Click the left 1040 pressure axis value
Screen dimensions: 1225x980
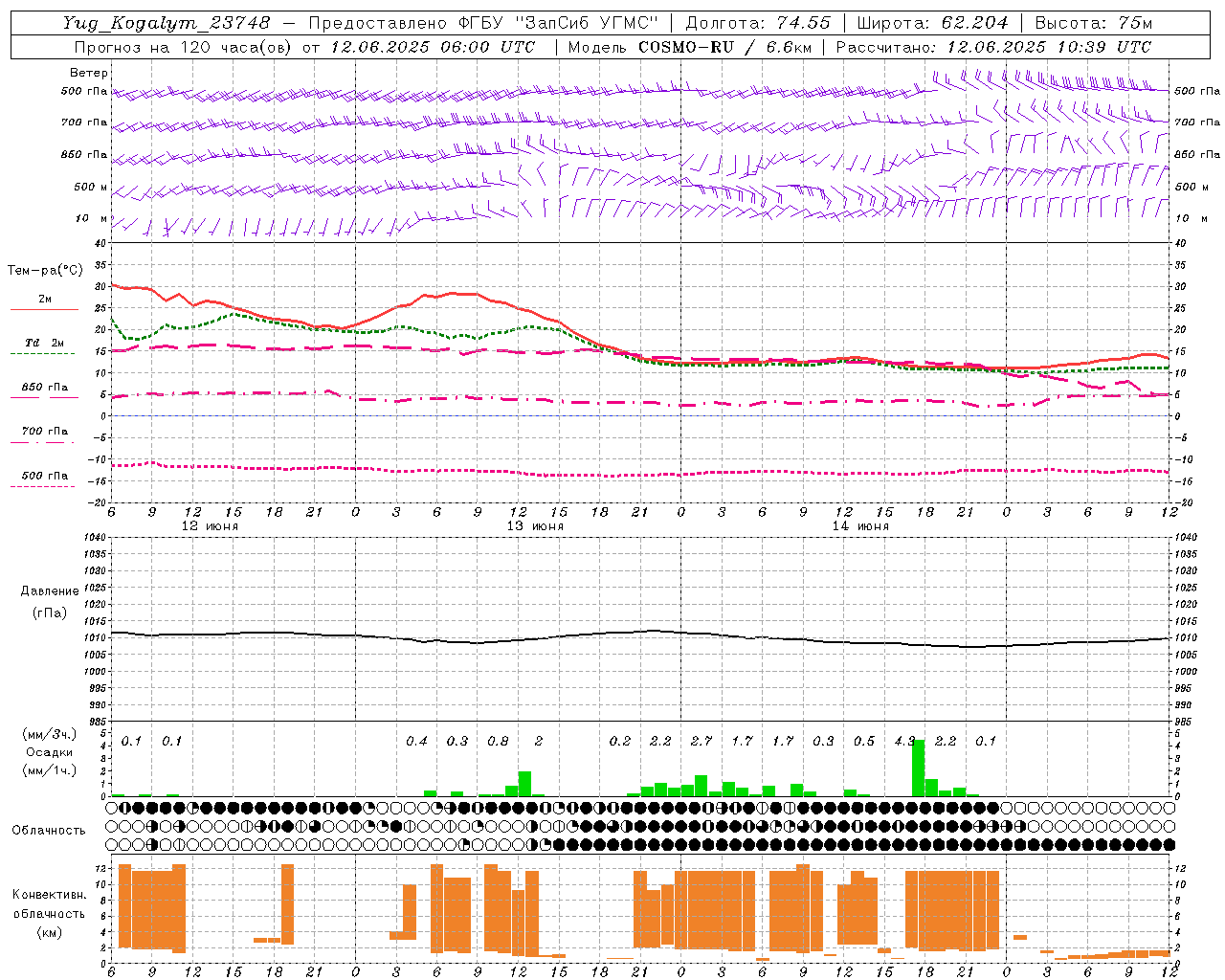click(x=94, y=537)
